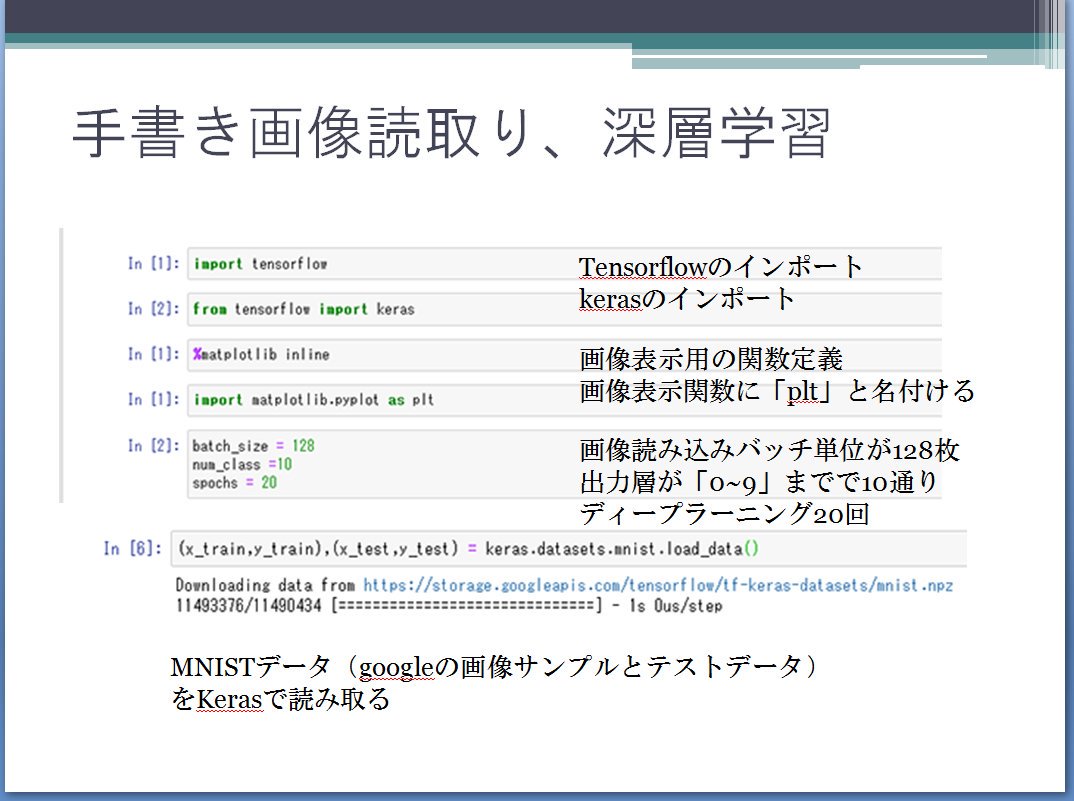Click the batch_size = 128 line
The width and height of the screenshot is (1074, 801).
pyautogui.click(x=253, y=446)
